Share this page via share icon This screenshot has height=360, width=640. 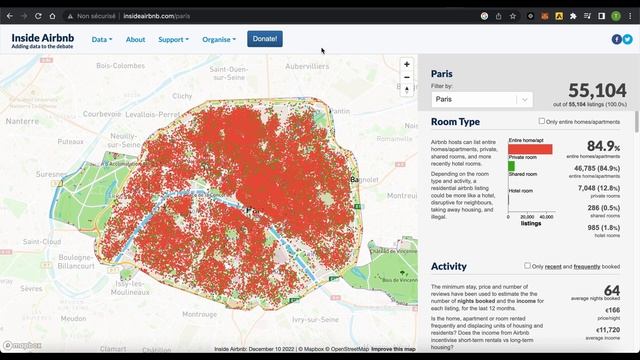[x=498, y=16]
